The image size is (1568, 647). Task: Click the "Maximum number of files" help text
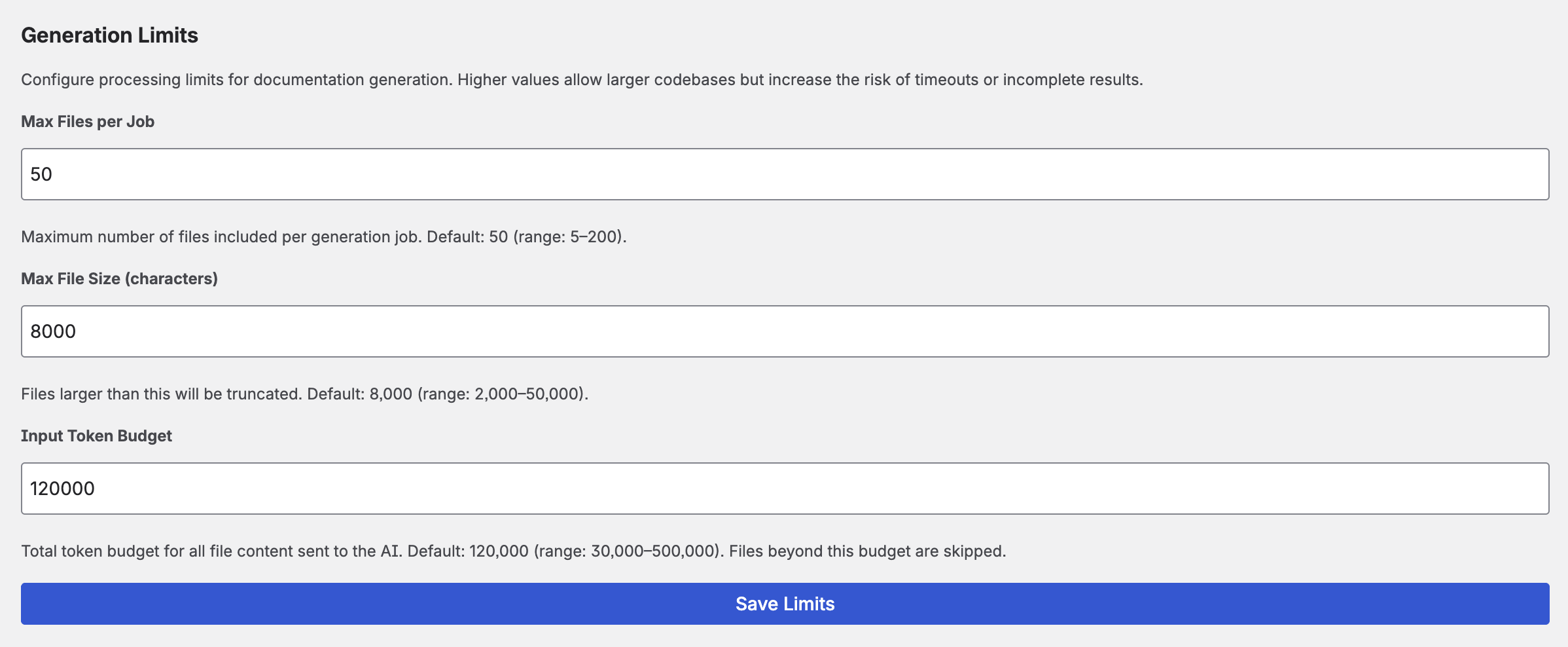[x=223, y=237]
